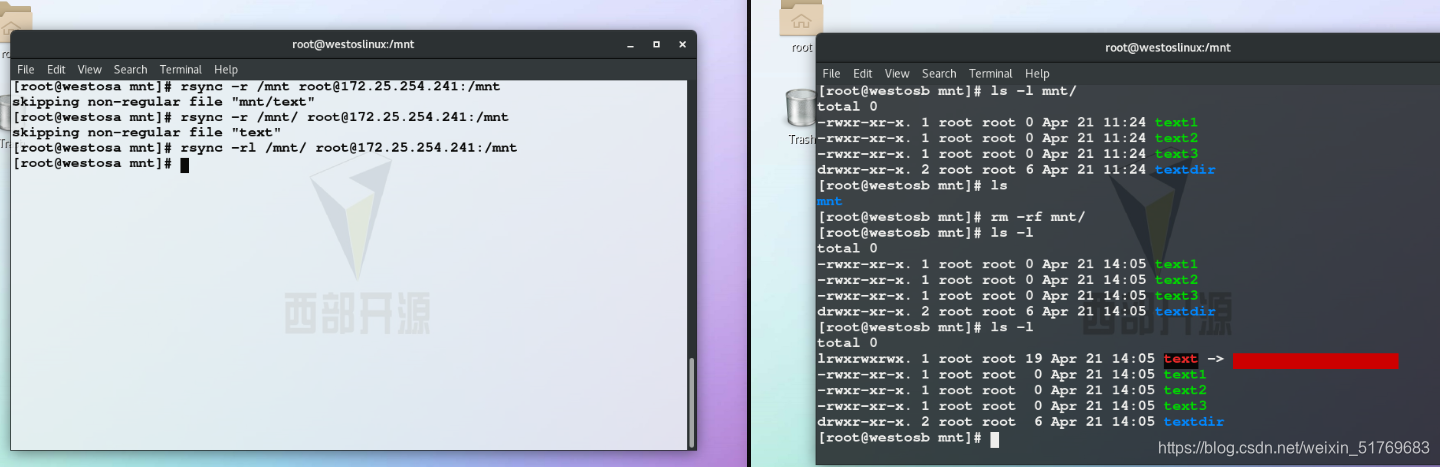The height and width of the screenshot is (467, 1440).
Task: Click the westosb terminal title bar
Action: [1128, 47]
